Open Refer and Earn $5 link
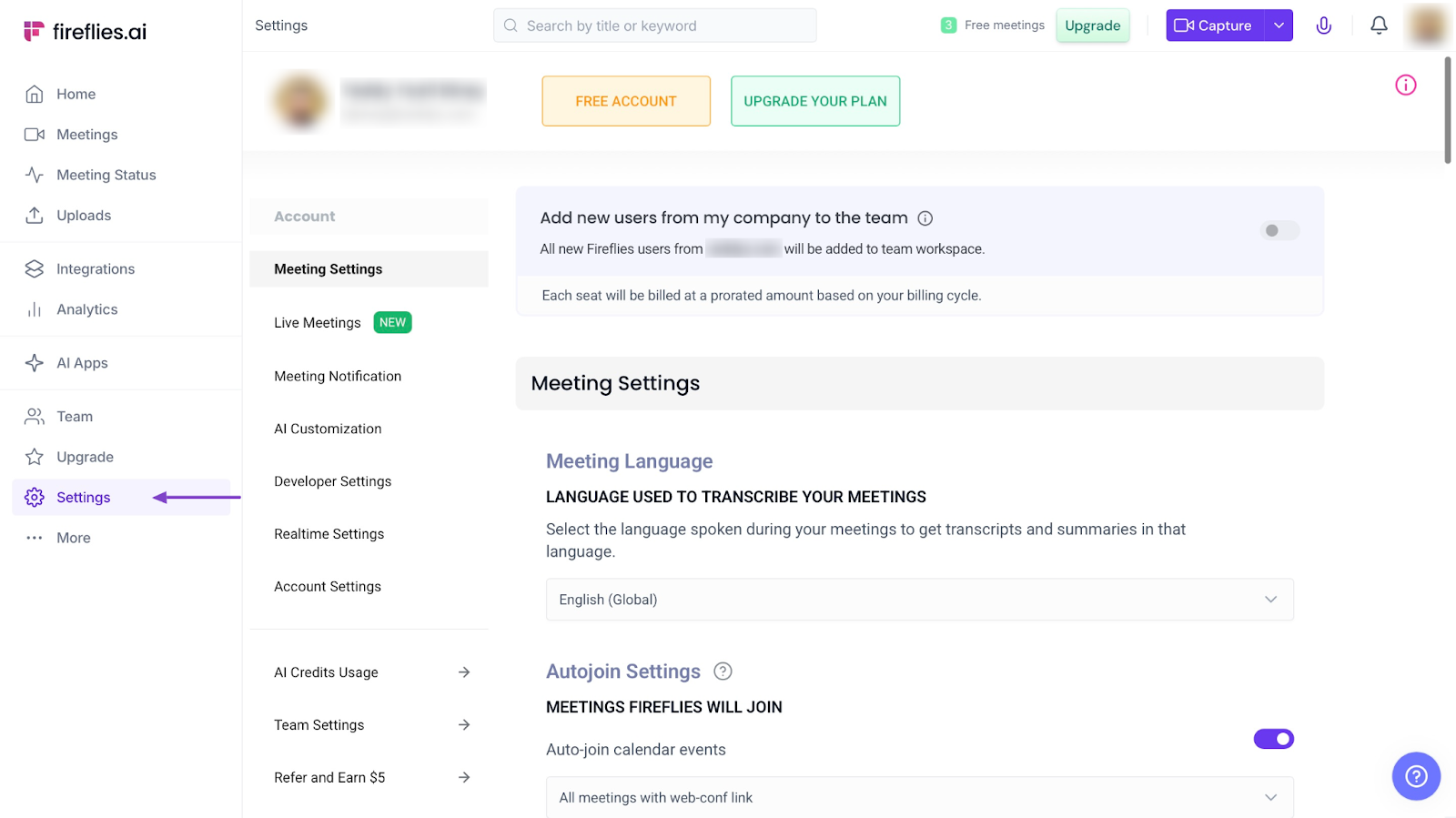1456x818 pixels. (329, 778)
